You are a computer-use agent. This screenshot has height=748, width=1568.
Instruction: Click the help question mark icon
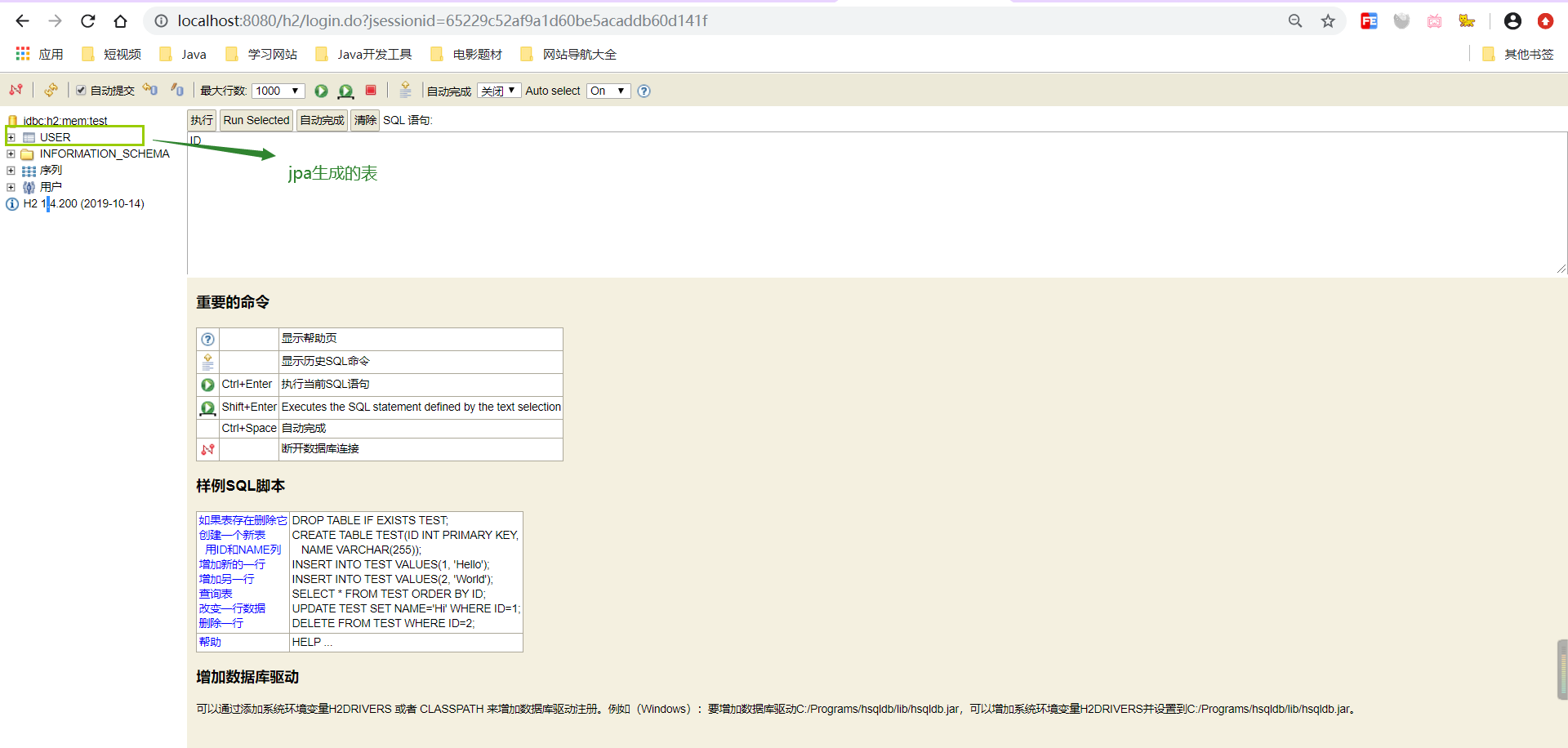(644, 91)
